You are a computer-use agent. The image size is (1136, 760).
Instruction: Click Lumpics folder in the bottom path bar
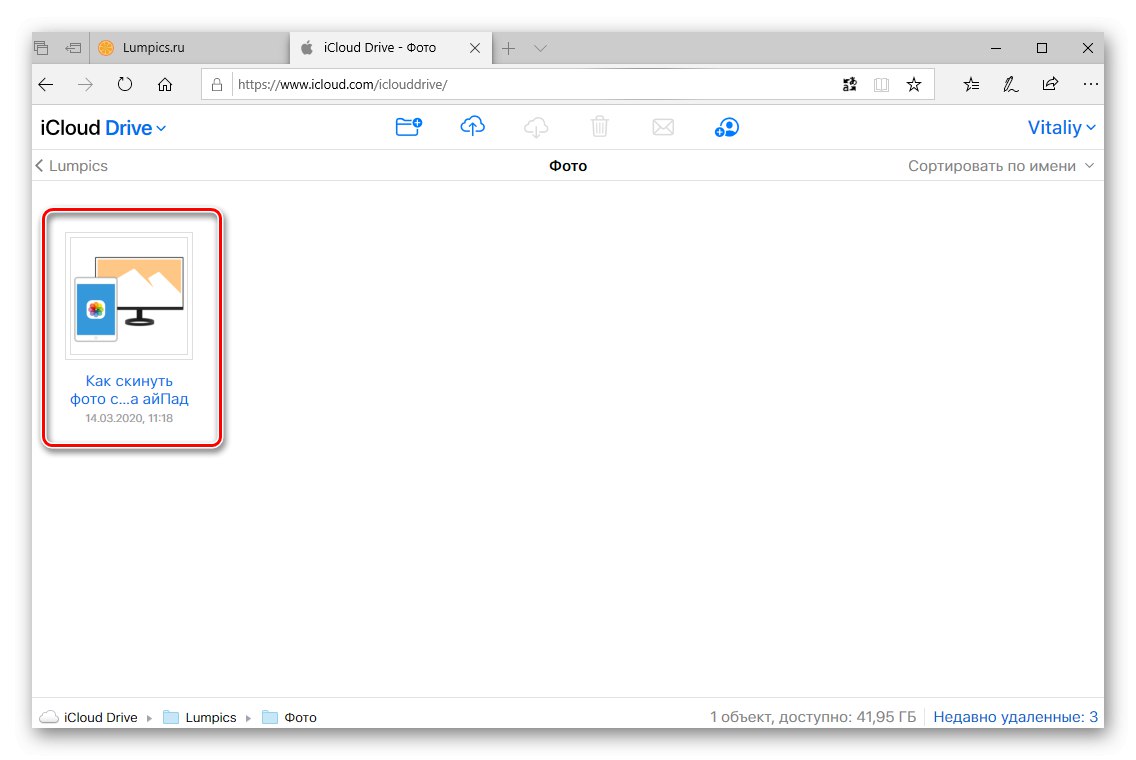[200, 717]
